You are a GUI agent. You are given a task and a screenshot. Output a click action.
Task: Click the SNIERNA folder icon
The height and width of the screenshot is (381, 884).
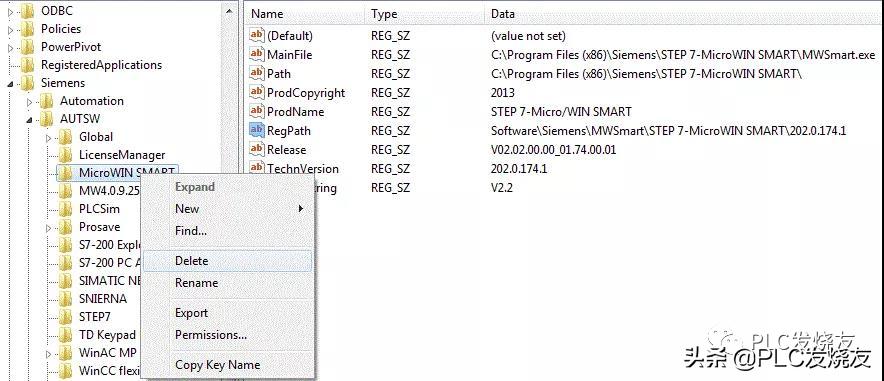[x=66, y=299]
